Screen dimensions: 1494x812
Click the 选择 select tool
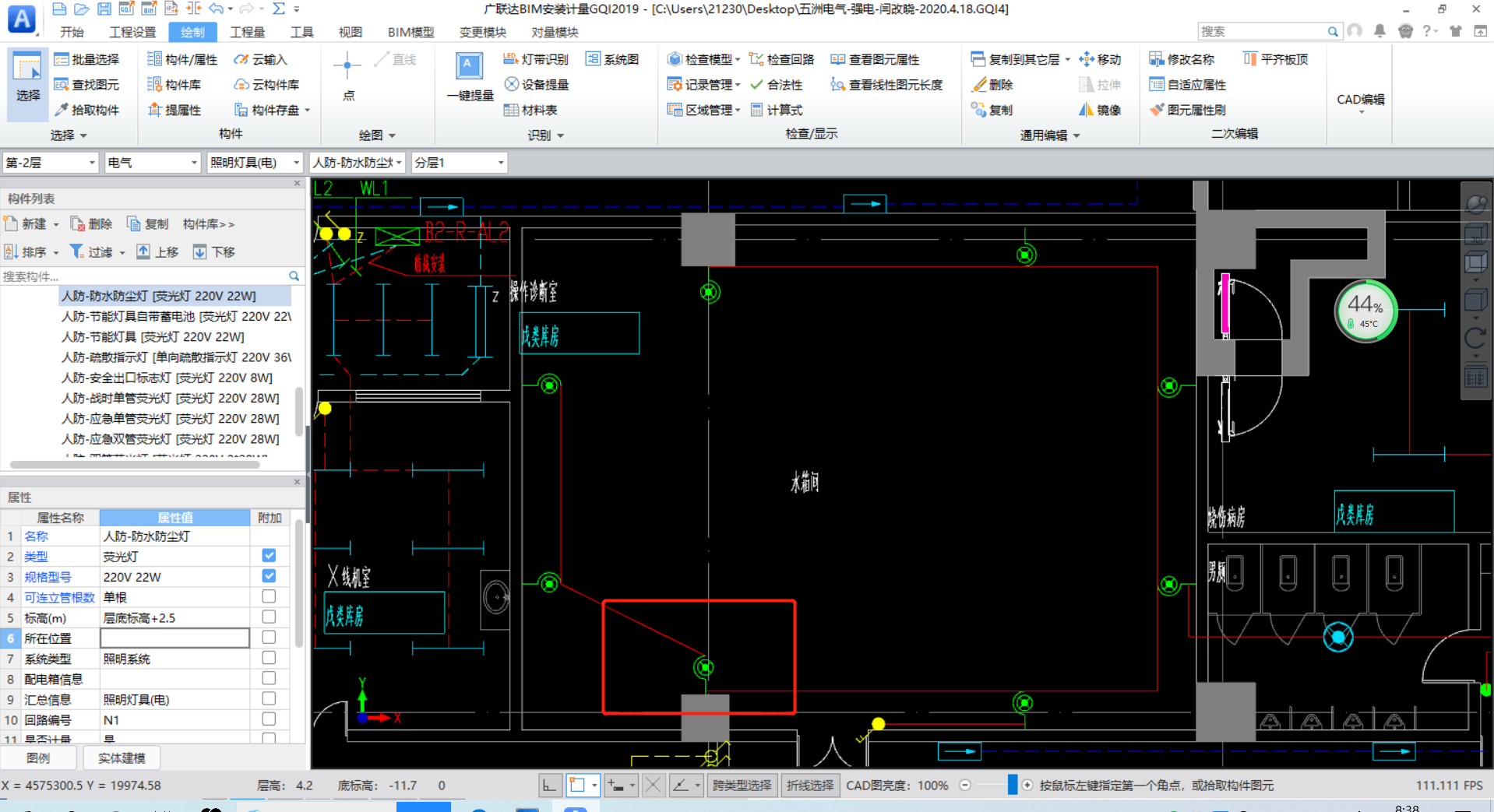[28, 84]
